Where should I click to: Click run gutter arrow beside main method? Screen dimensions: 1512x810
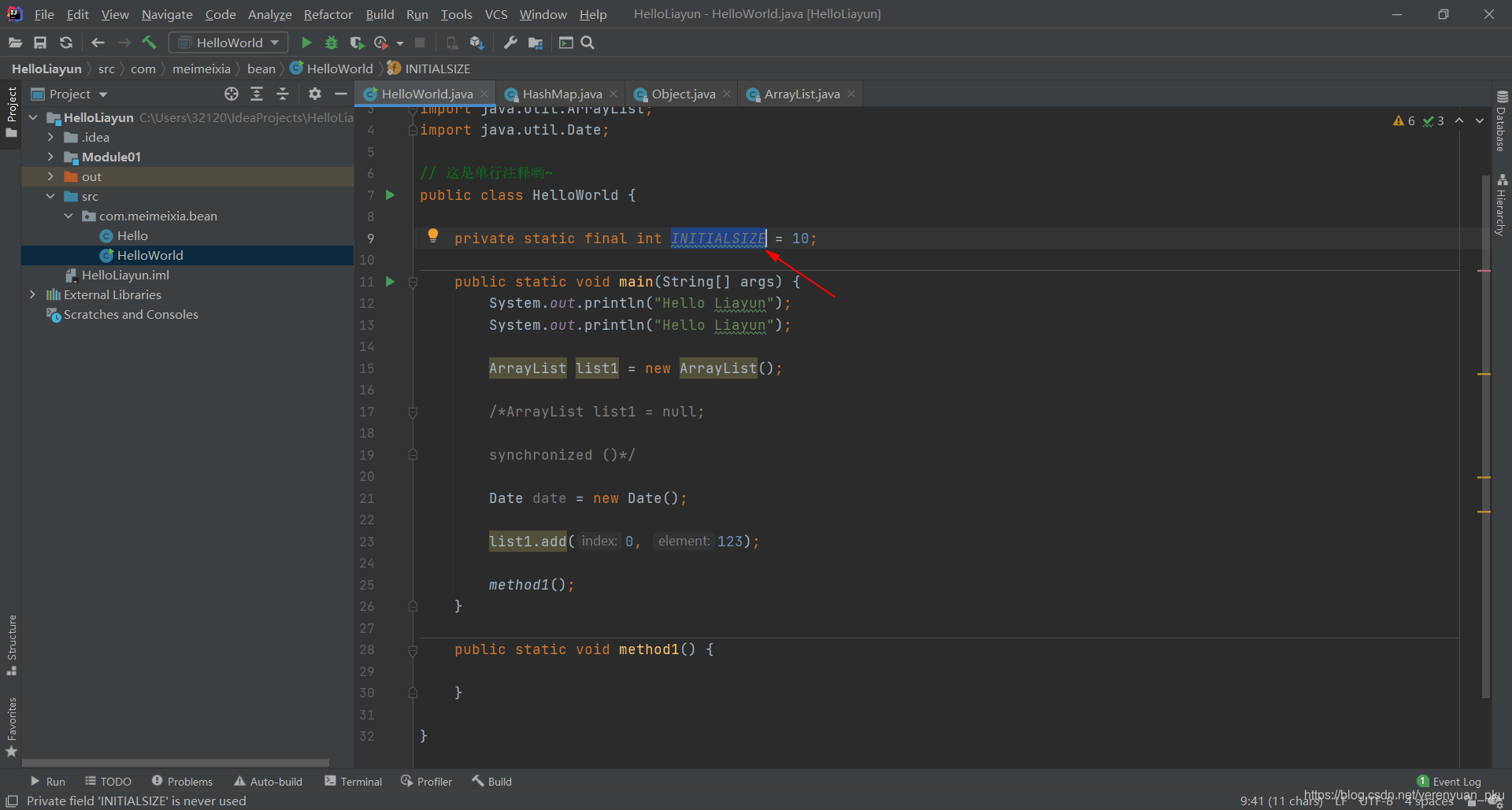coord(390,281)
